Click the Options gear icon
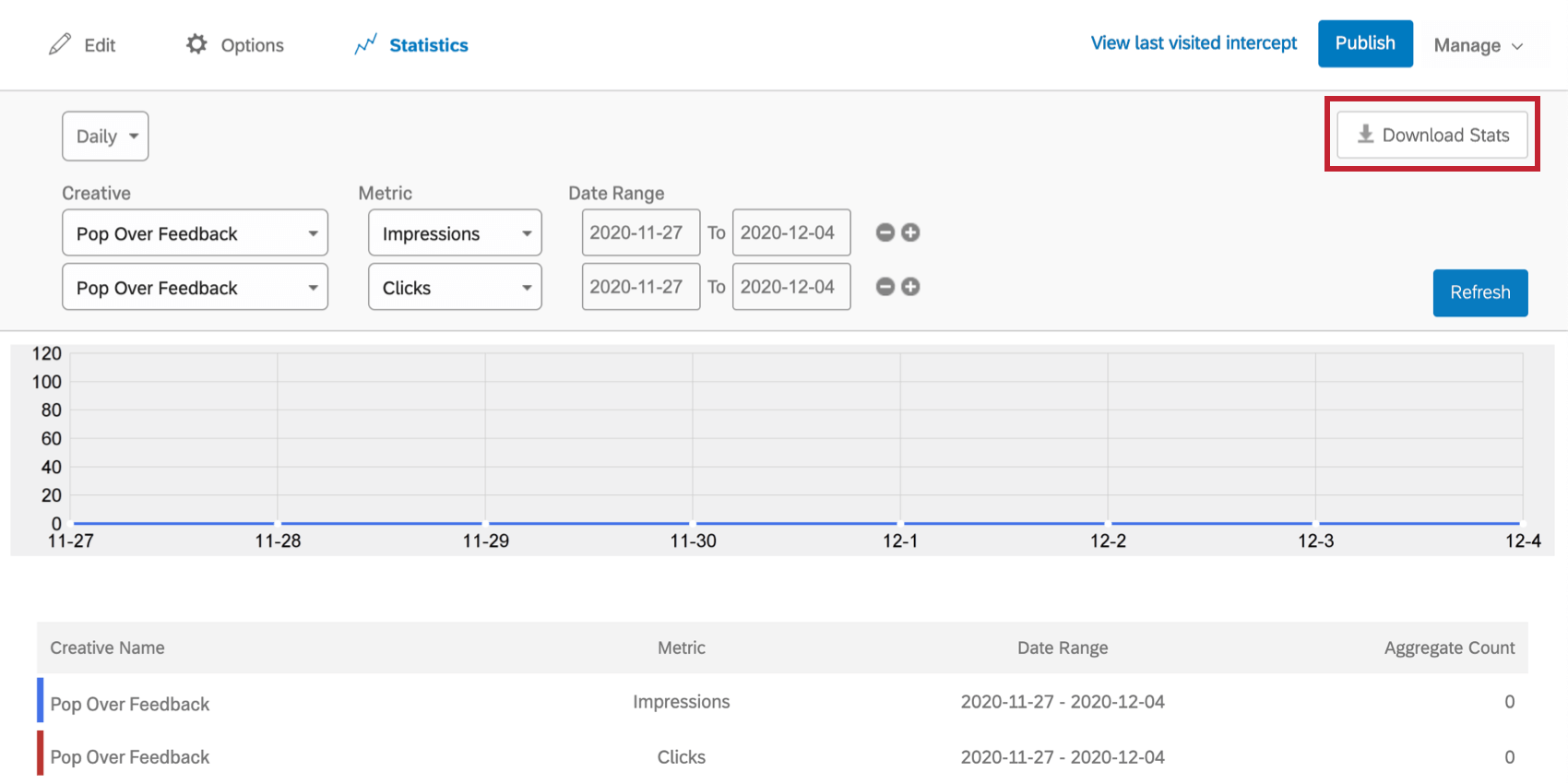 (x=196, y=44)
